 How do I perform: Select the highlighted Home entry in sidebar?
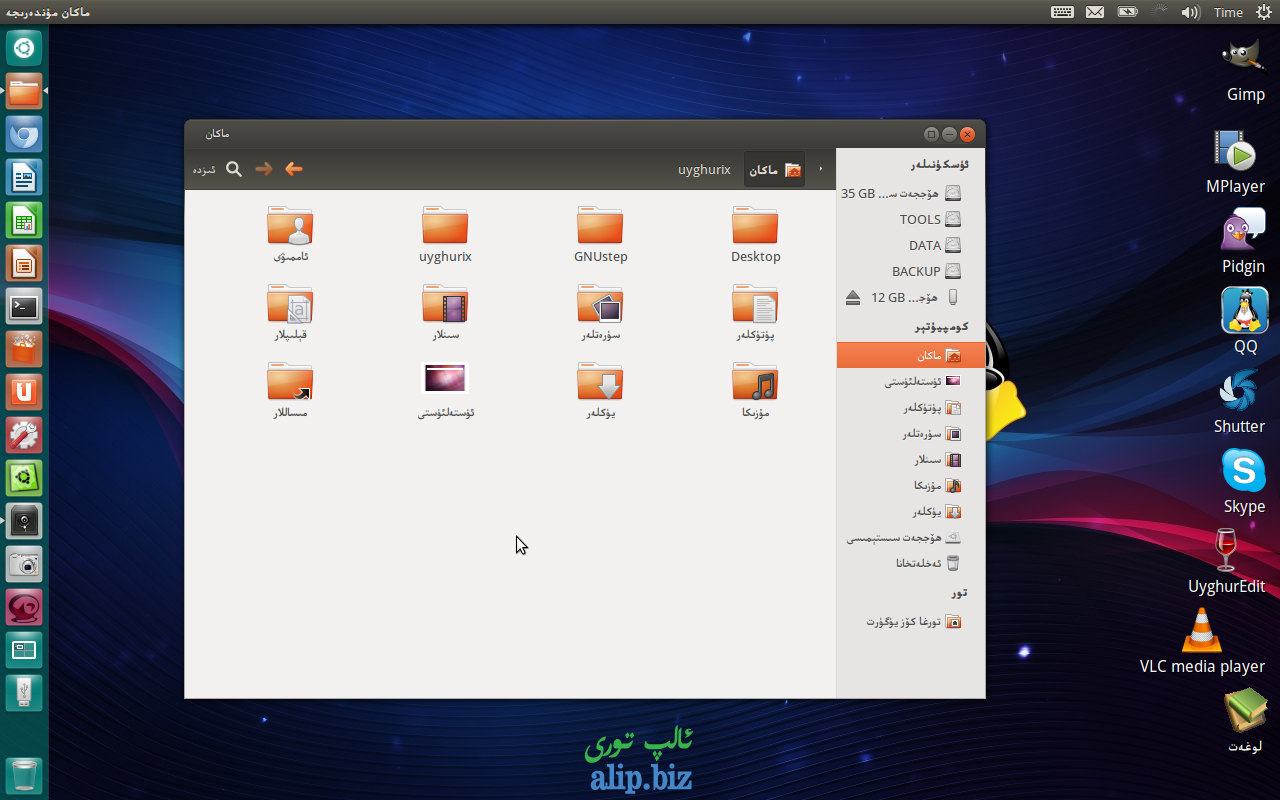click(911, 355)
